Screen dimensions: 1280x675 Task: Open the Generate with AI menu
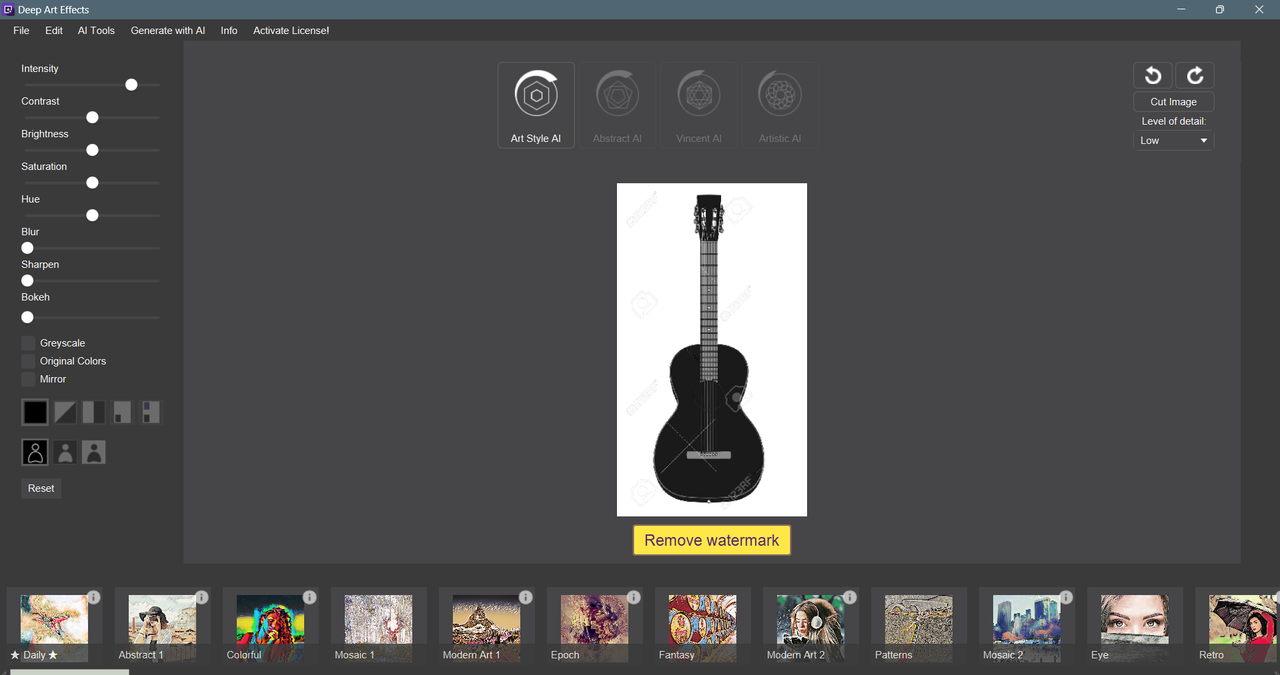tap(168, 31)
